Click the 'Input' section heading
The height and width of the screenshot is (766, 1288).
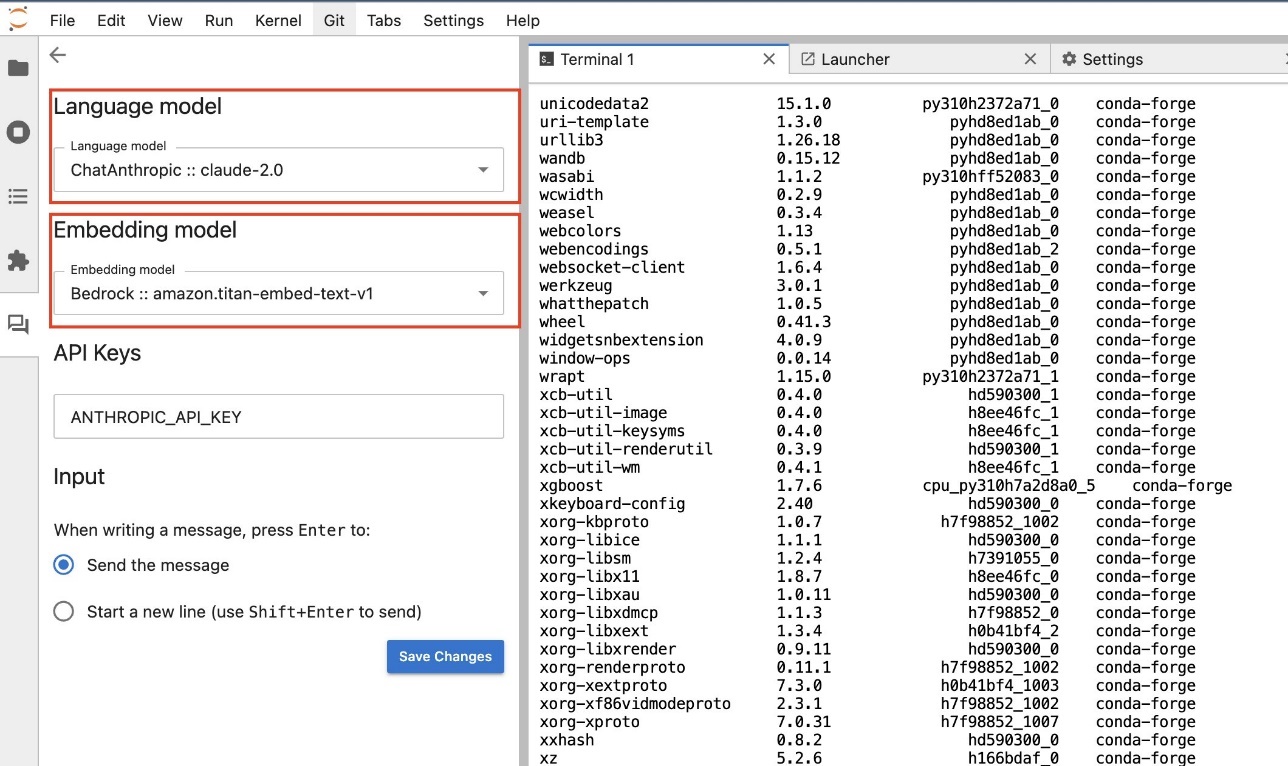pyautogui.click(x=79, y=476)
